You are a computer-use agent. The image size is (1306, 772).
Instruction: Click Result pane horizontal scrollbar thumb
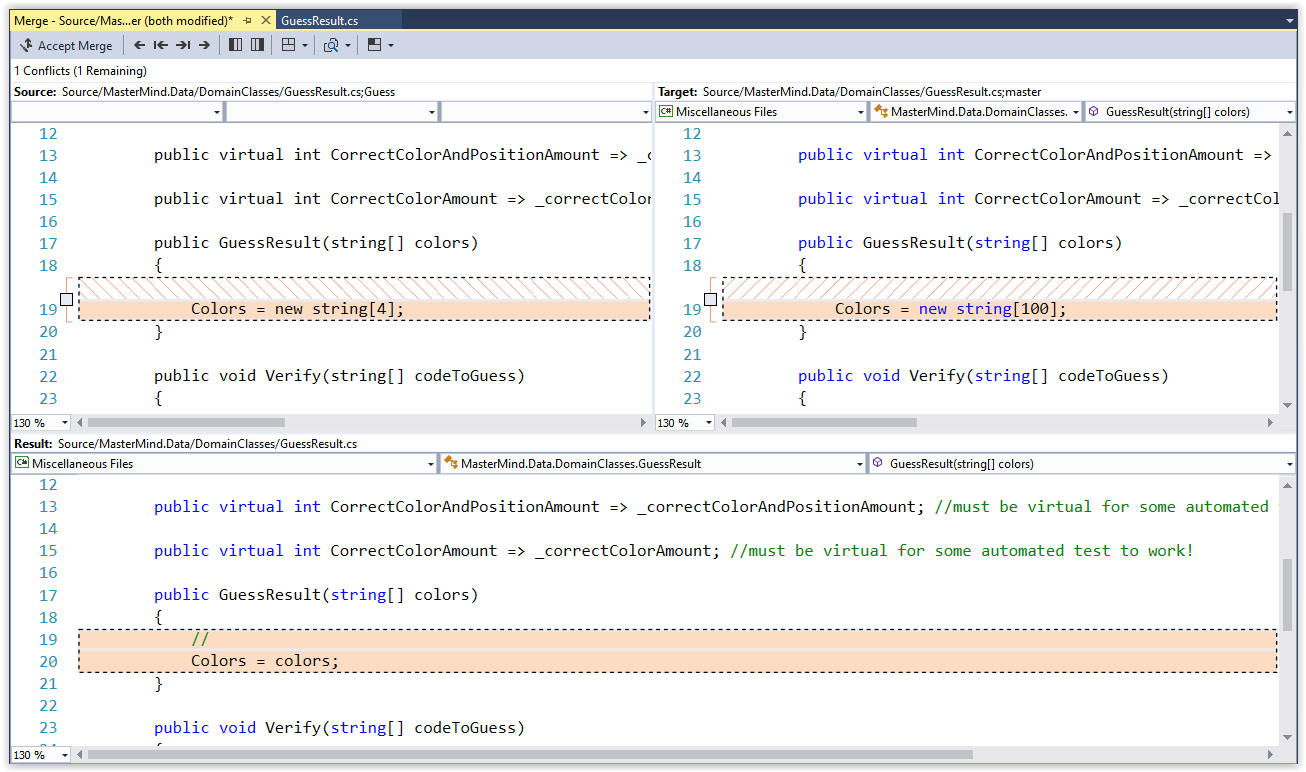[531, 755]
